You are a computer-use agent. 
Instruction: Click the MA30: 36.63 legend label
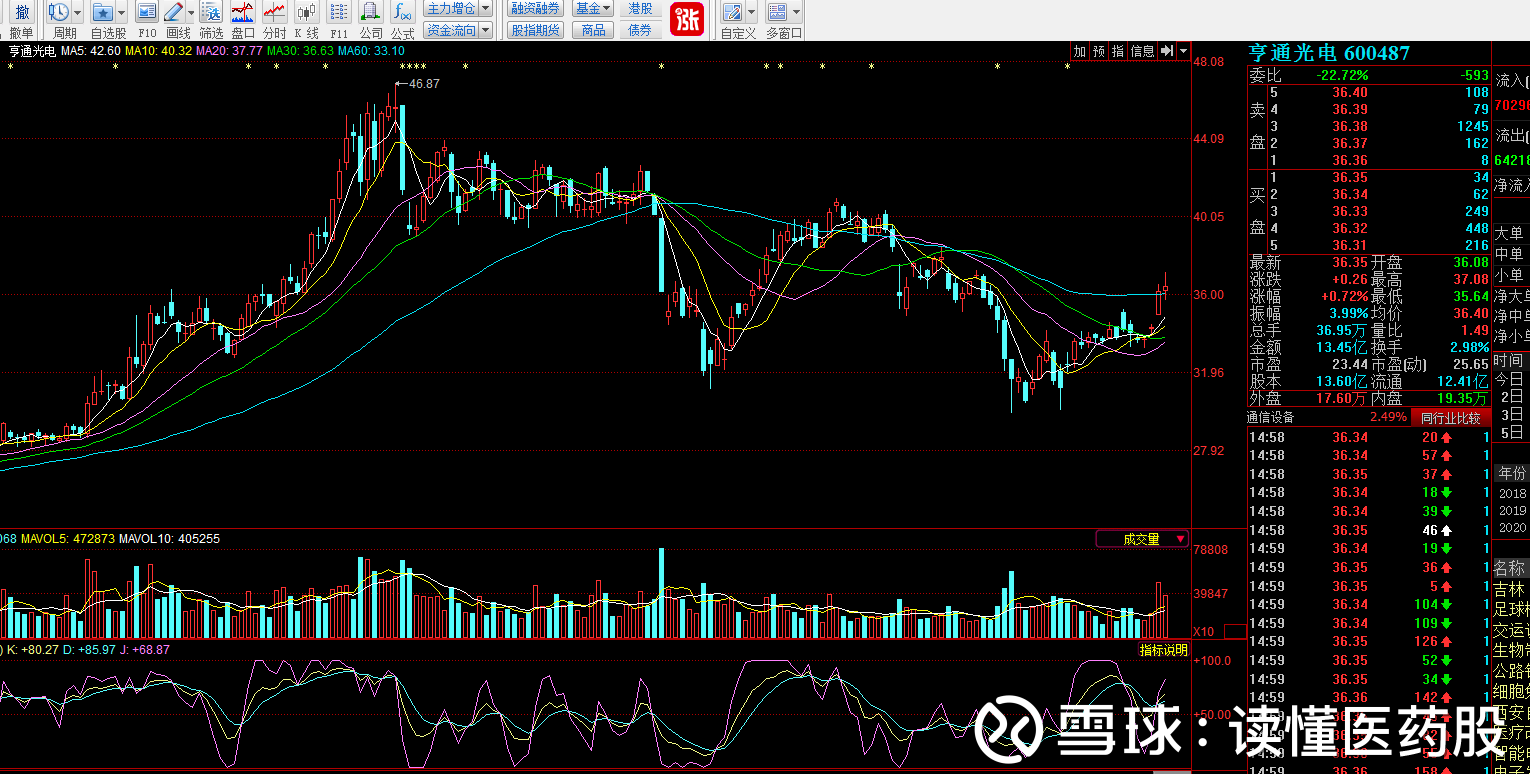[x=300, y=51]
